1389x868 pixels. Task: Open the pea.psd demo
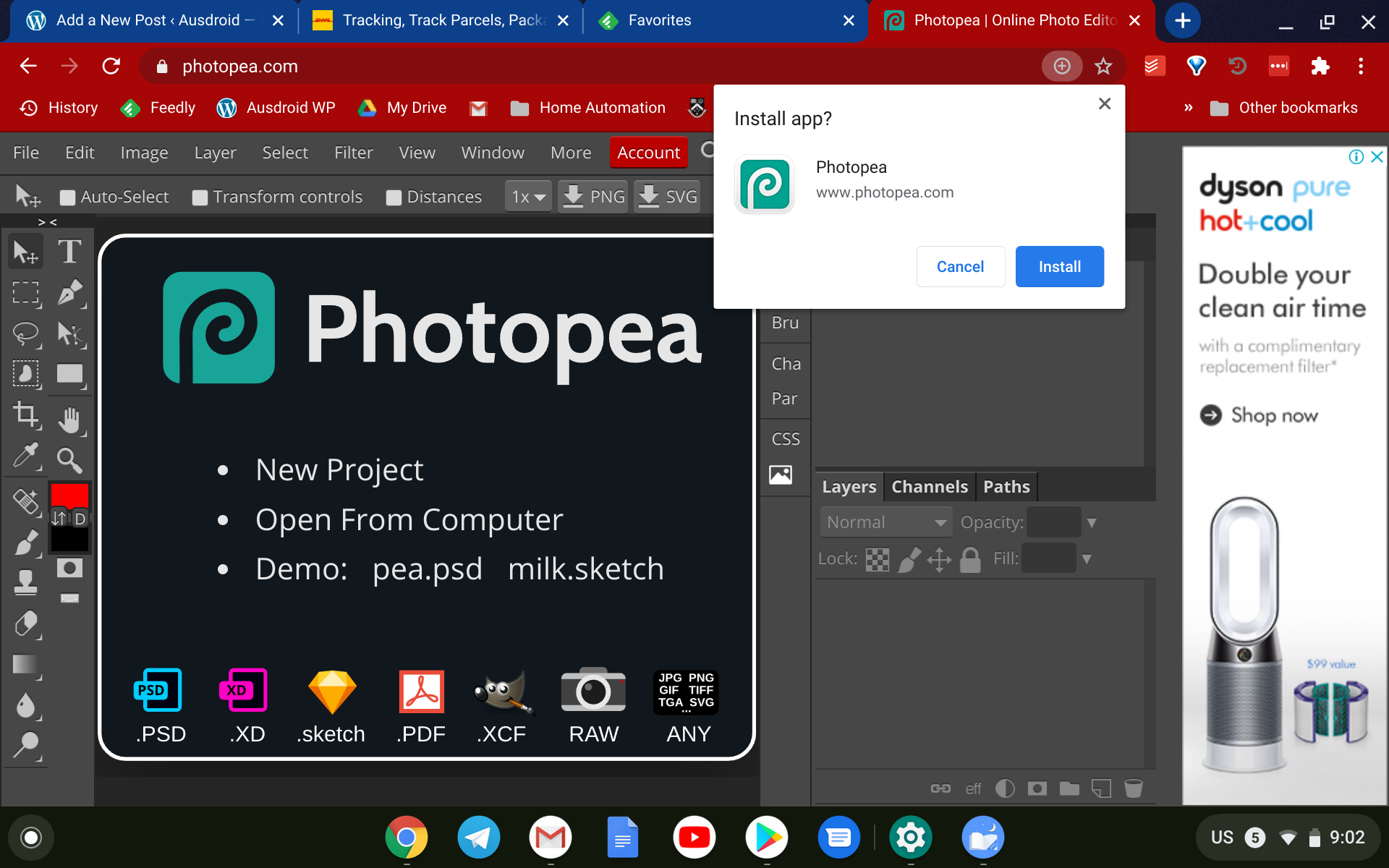pyautogui.click(x=427, y=569)
